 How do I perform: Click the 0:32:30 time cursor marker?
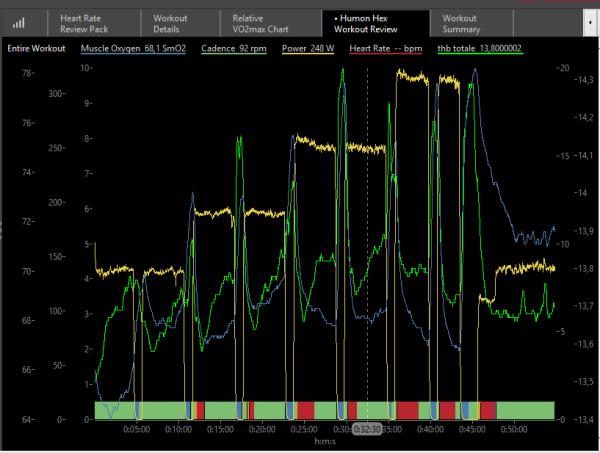pos(367,430)
